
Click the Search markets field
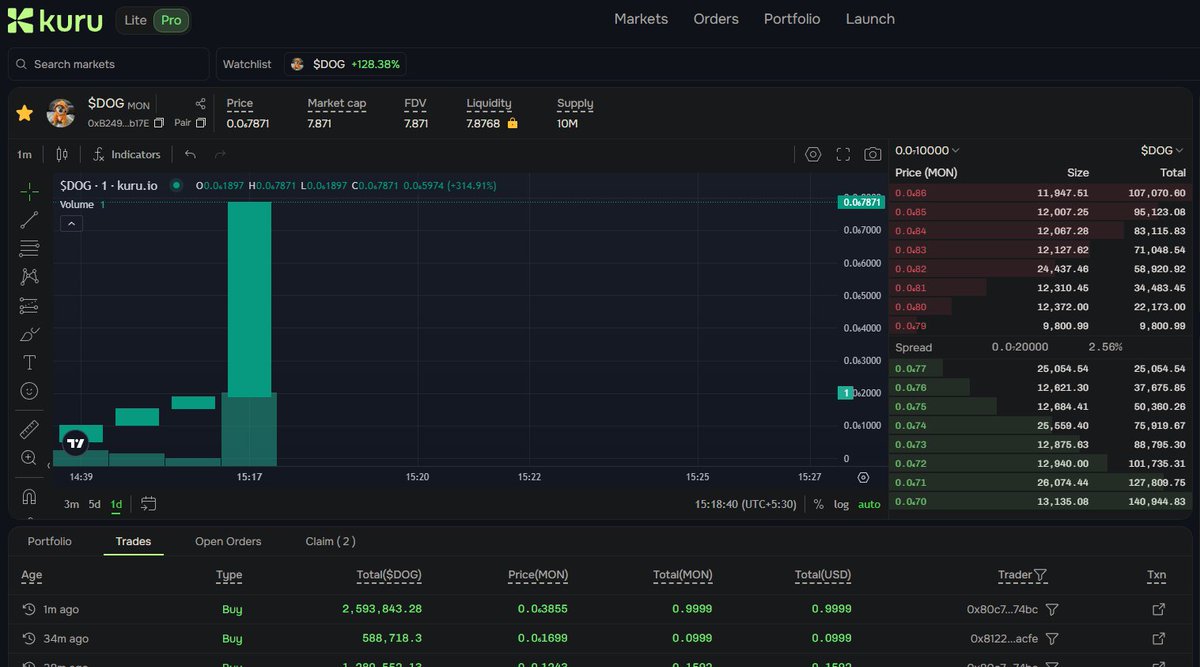click(x=109, y=64)
